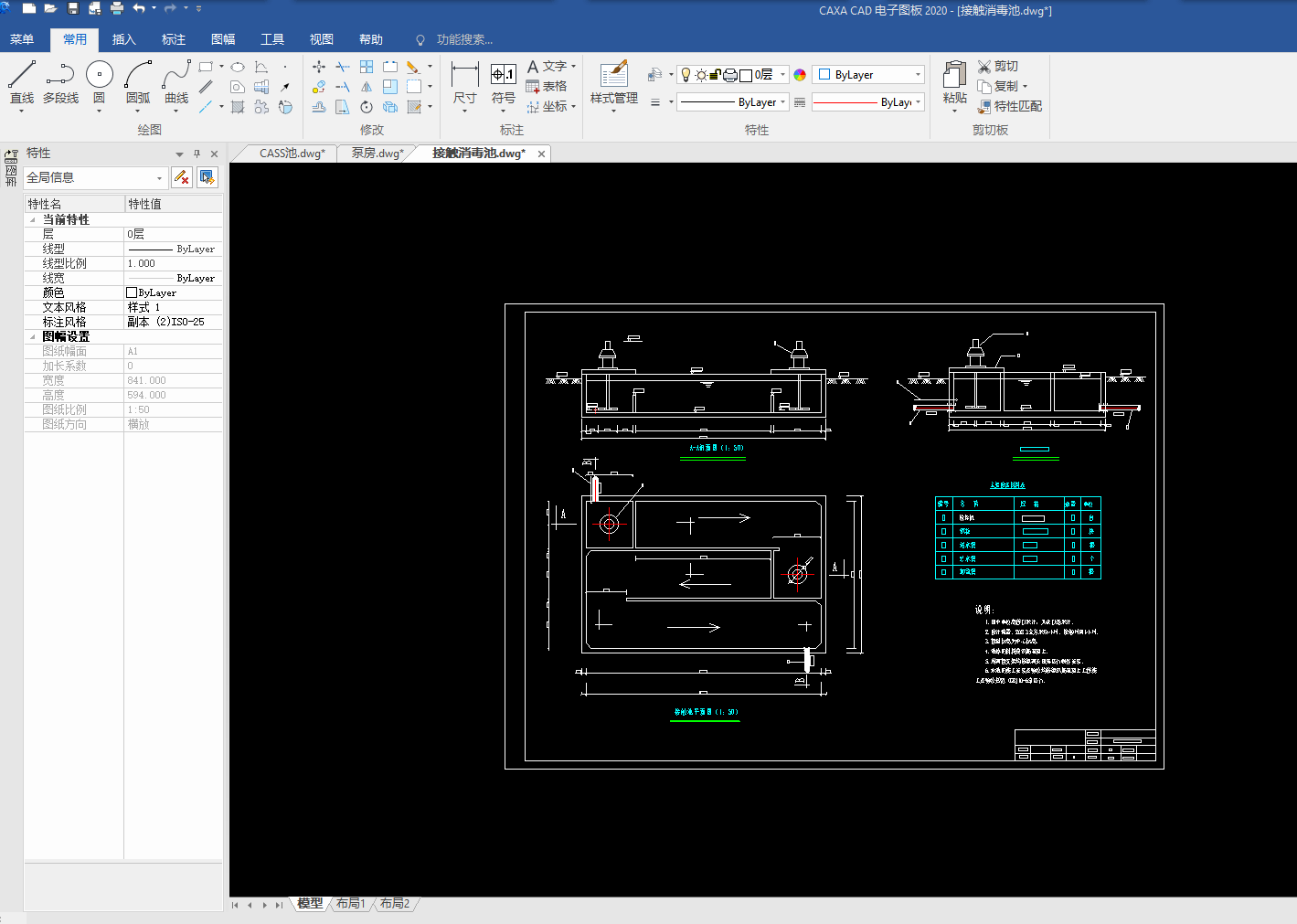Collapse the 图幅设置 section
Viewport: 1297px width, 924px height.
pyautogui.click(x=33, y=337)
